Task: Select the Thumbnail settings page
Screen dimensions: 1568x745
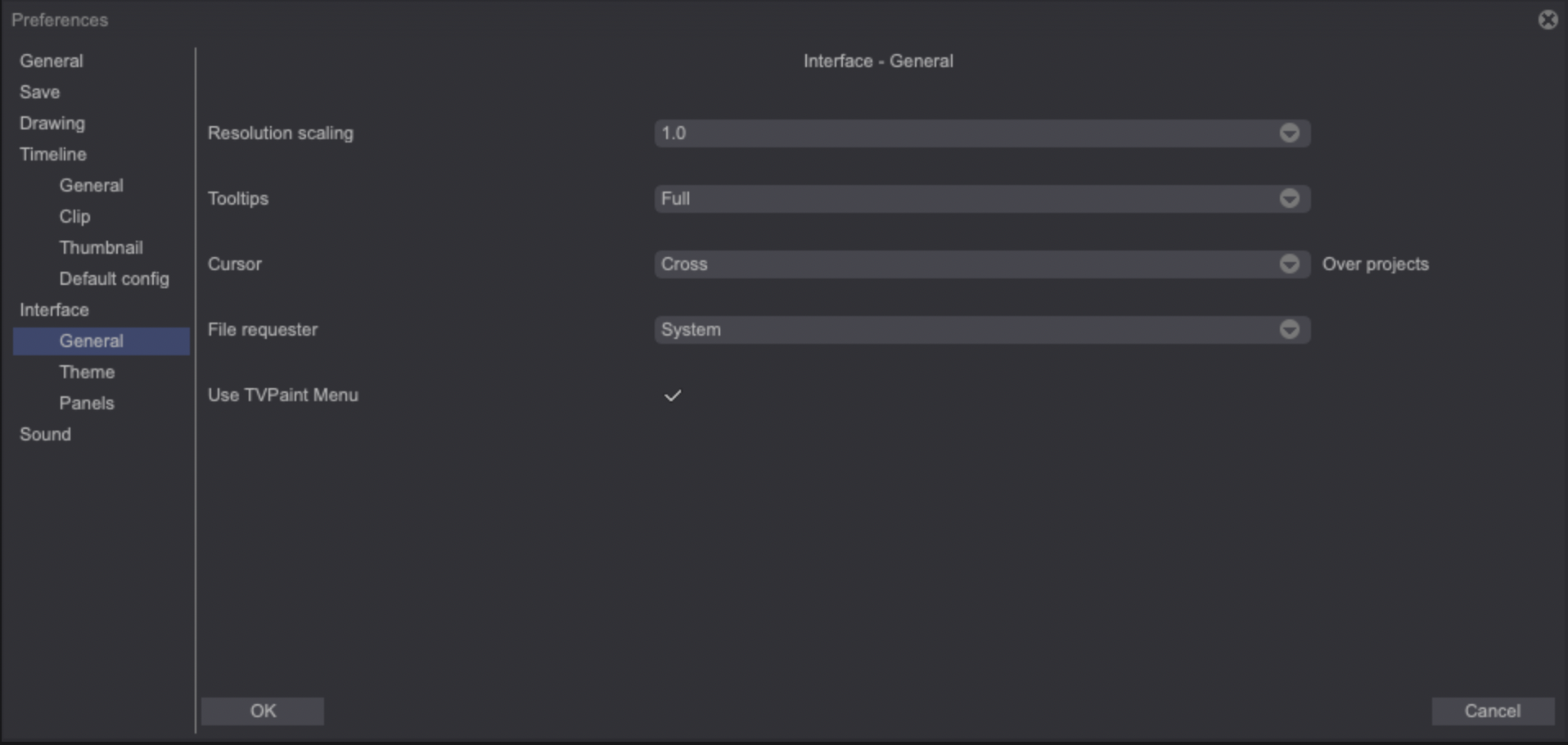Action: tap(101, 247)
